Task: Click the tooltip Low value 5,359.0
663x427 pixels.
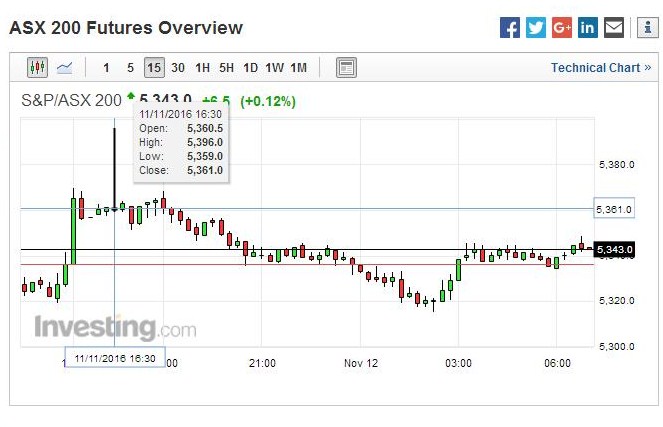Action: tap(205, 156)
